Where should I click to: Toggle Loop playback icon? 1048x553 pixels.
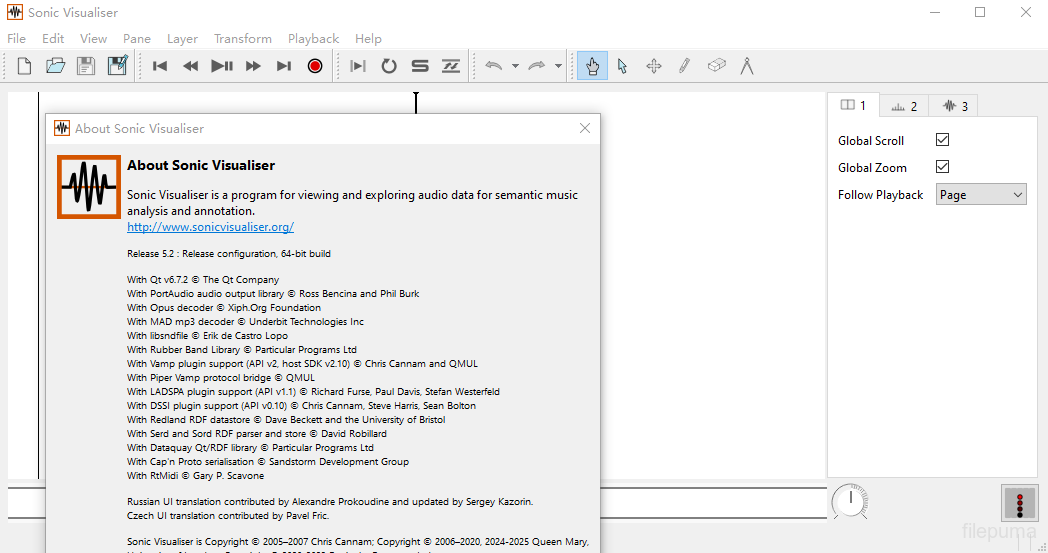(389, 66)
